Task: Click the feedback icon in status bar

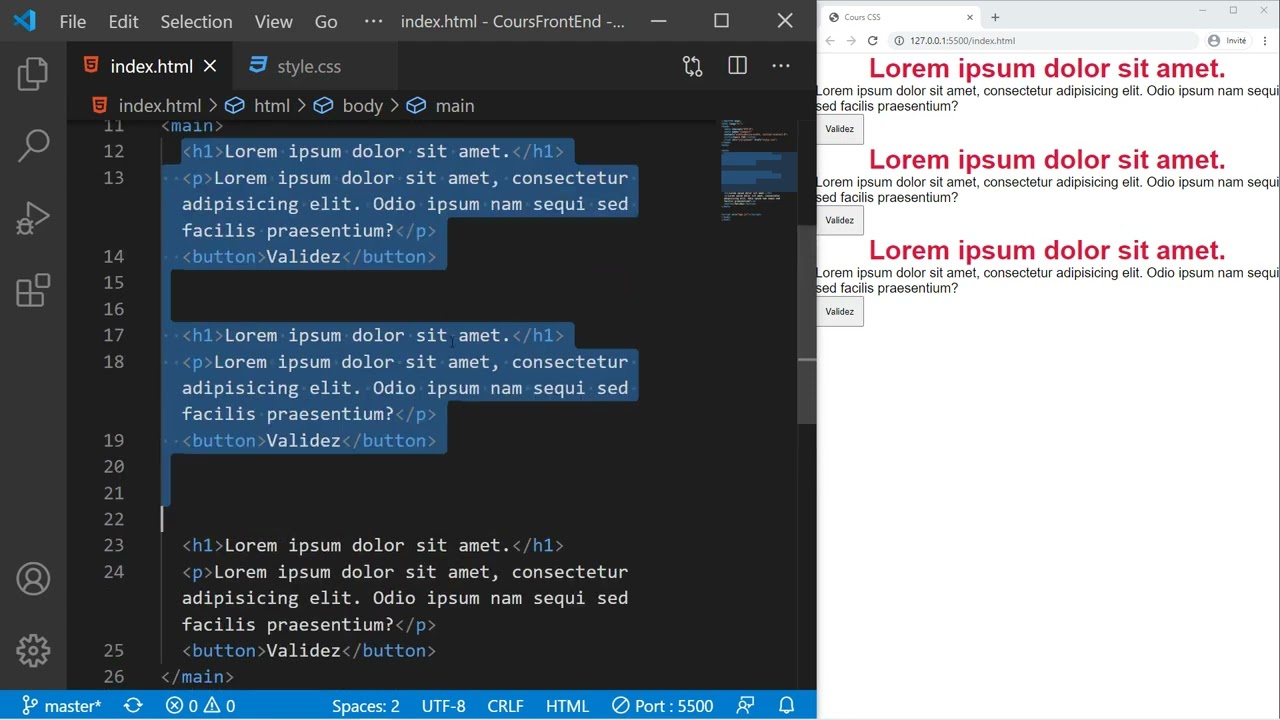Action: 745,706
